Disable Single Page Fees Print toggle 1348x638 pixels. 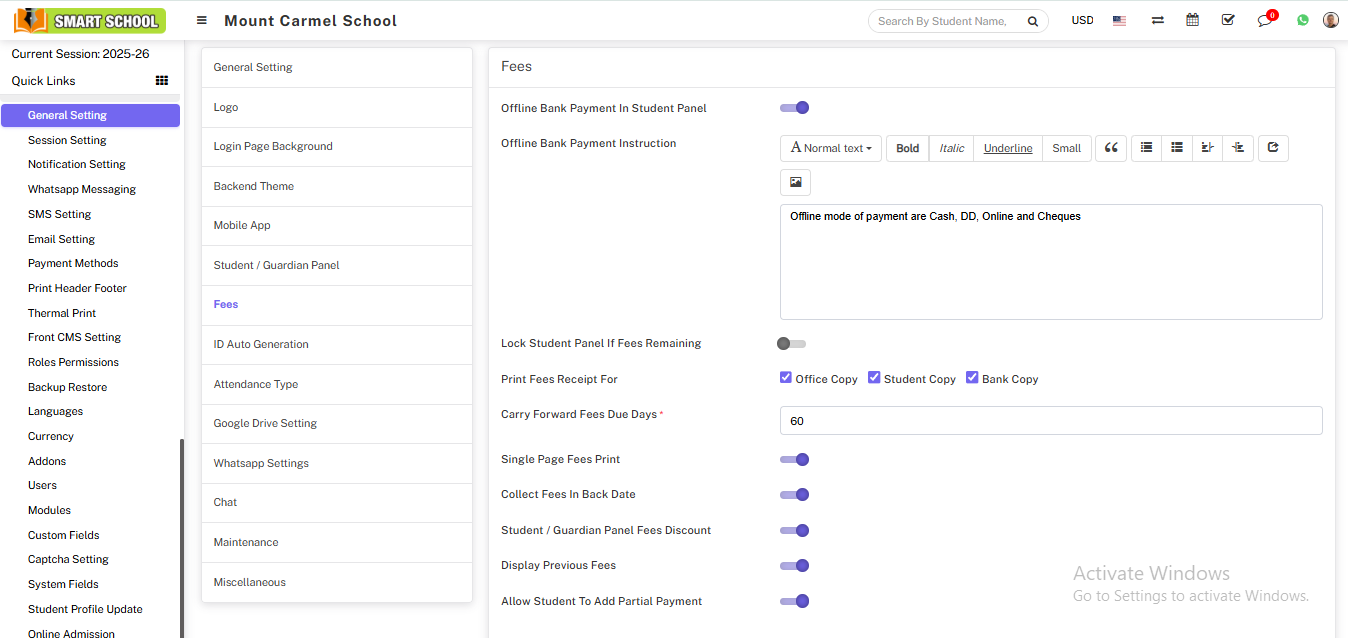794,460
